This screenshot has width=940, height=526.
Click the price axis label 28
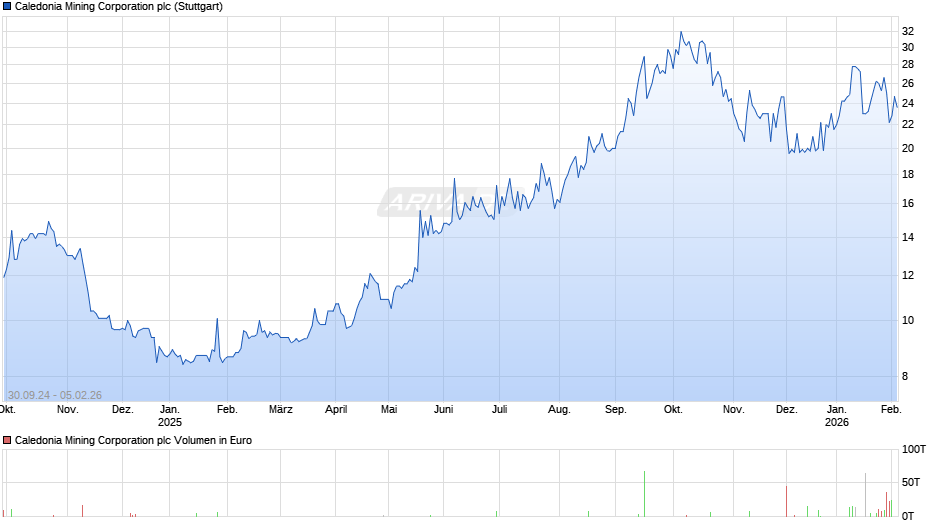(x=908, y=64)
